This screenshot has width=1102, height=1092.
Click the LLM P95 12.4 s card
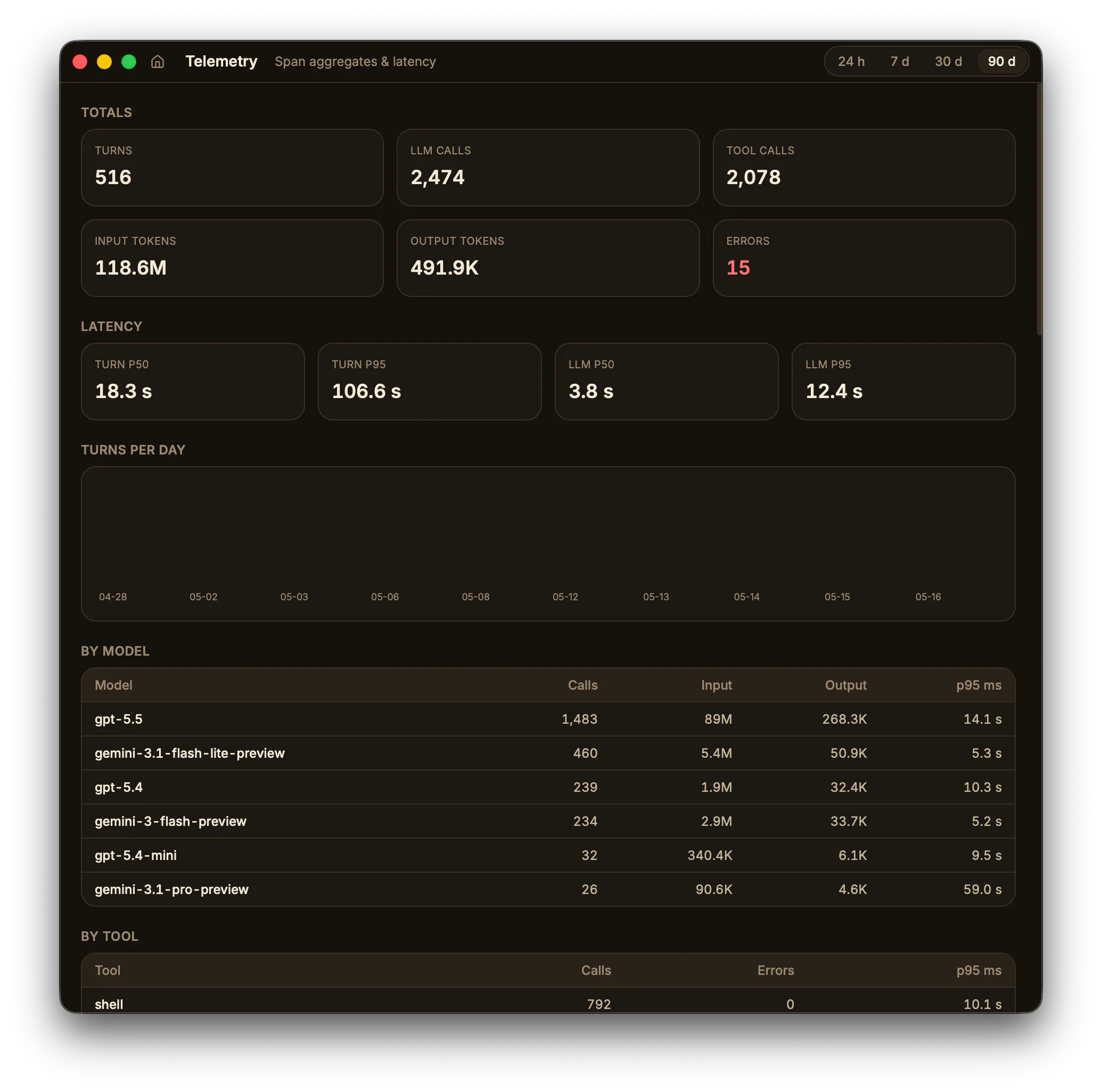[903, 382]
